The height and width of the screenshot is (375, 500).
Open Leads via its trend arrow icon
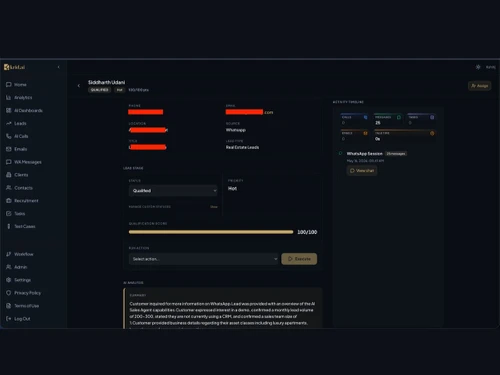tap(9, 123)
